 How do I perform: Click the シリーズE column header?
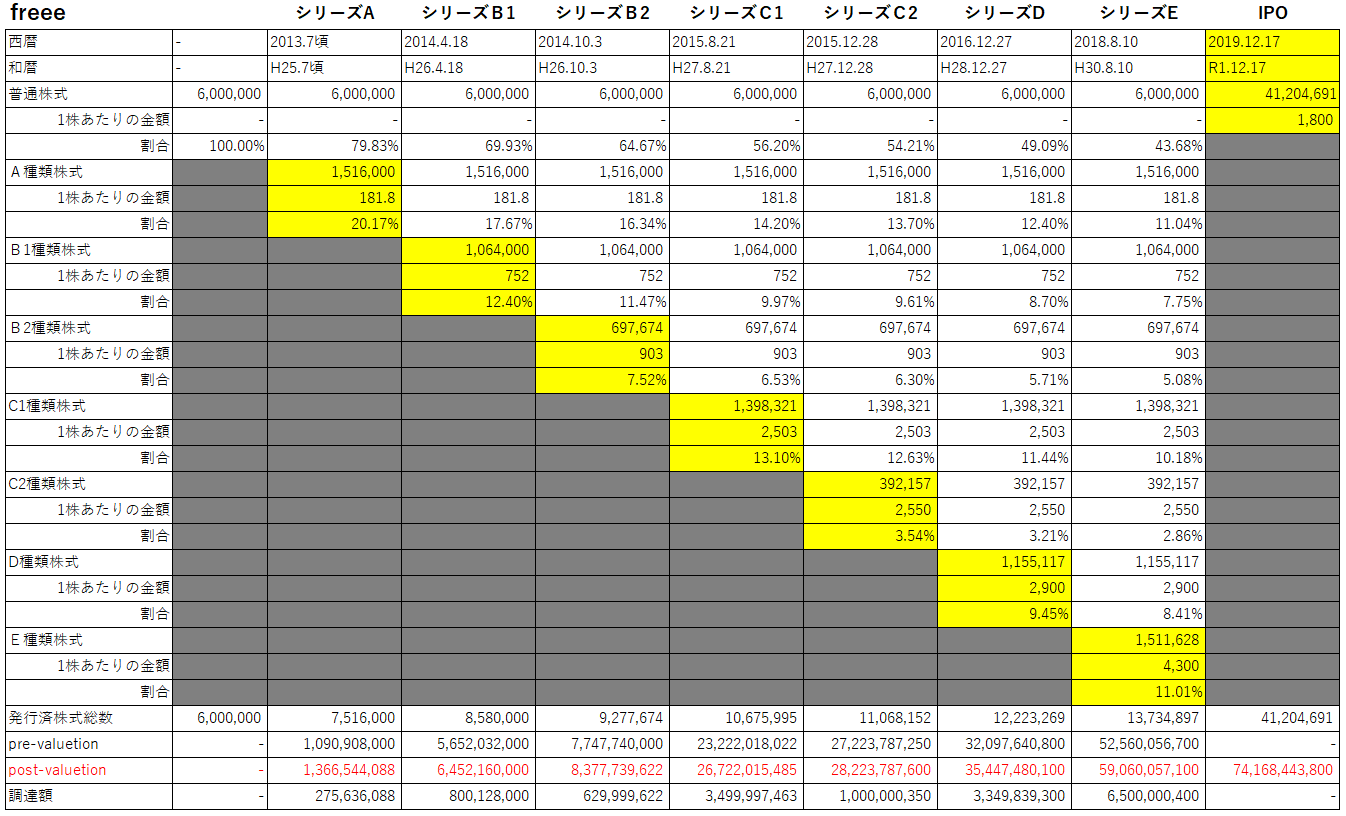tap(1138, 15)
